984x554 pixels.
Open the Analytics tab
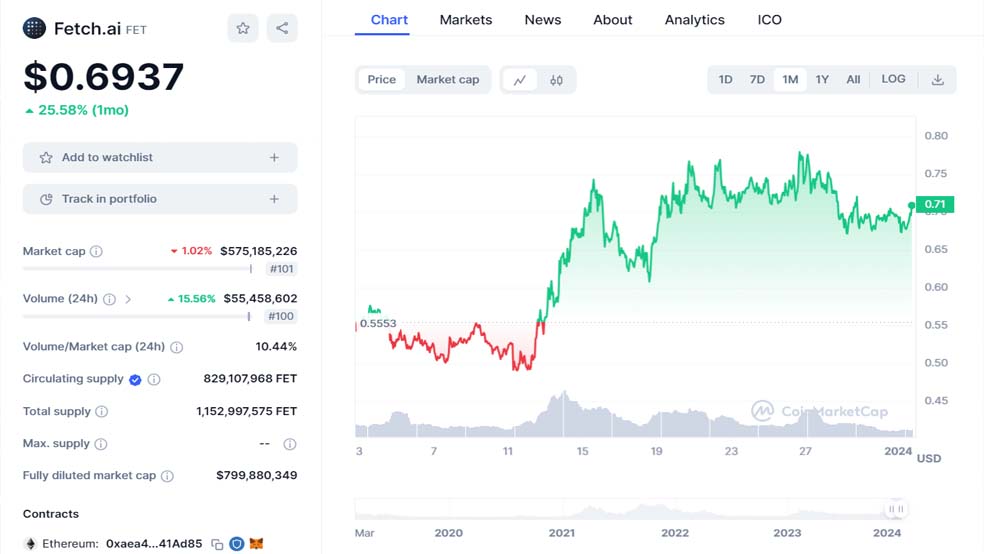(694, 20)
